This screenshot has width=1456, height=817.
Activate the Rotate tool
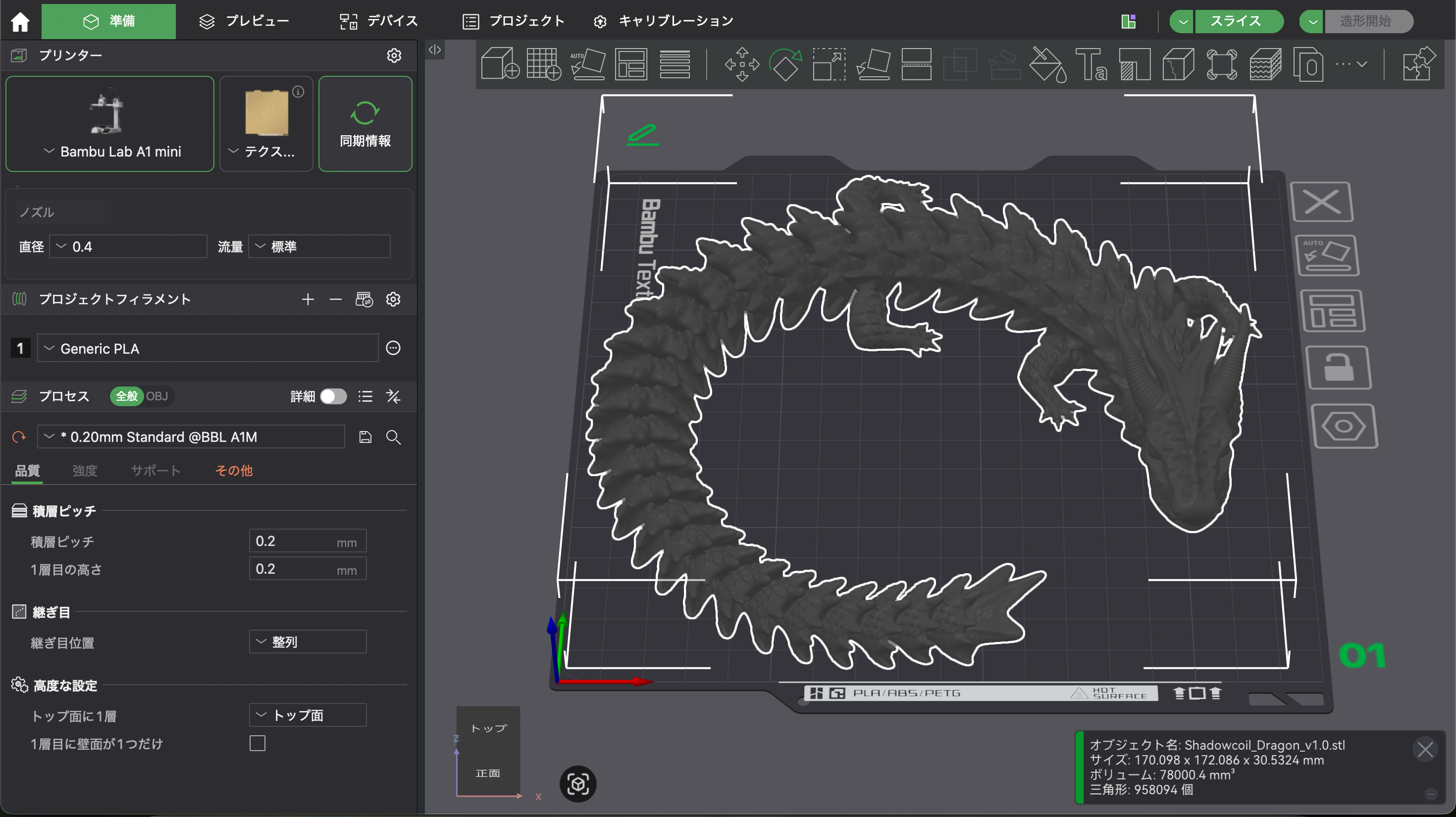tap(785, 64)
